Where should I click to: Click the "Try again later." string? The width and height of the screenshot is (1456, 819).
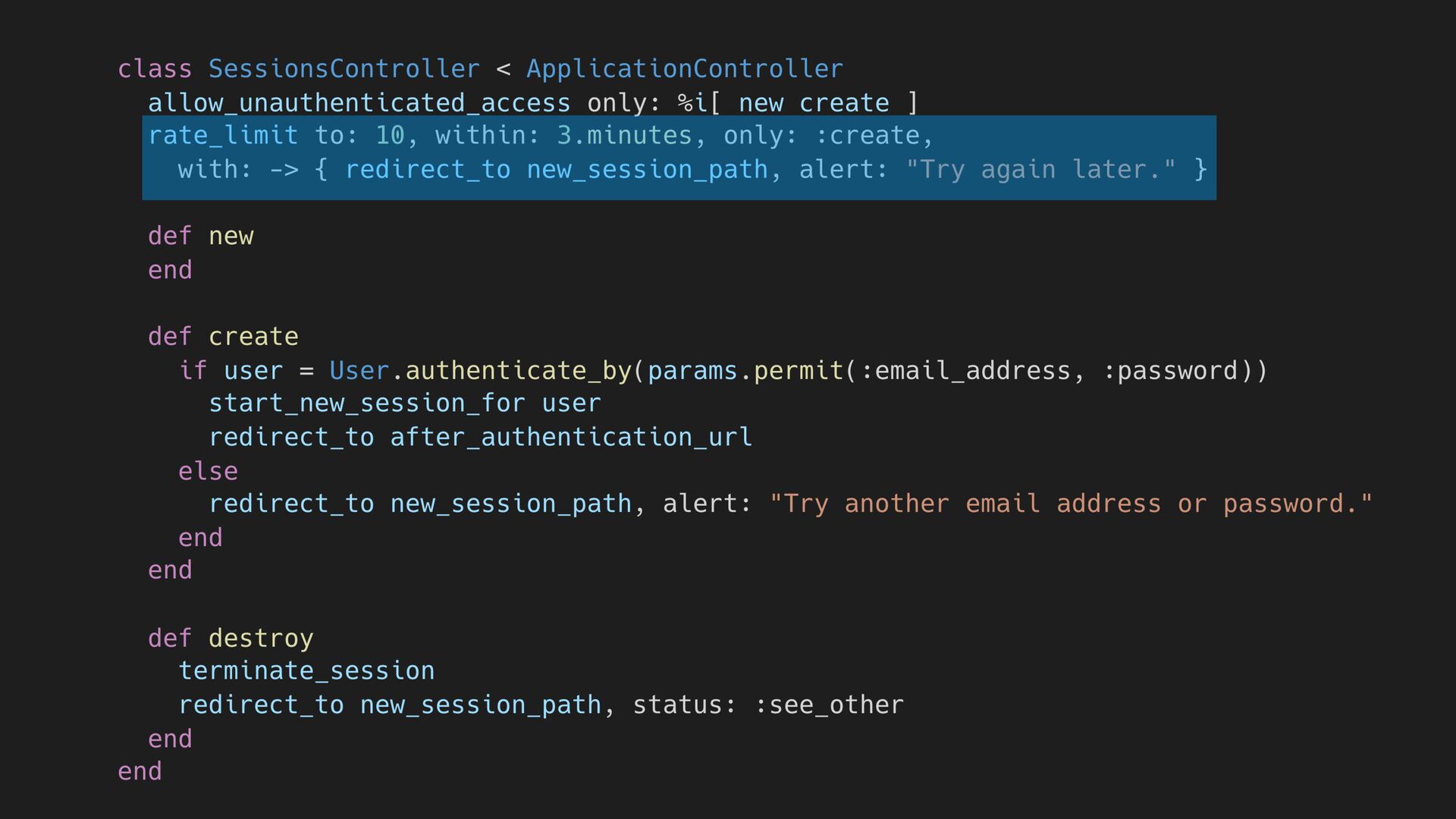pyautogui.click(x=1041, y=169)
